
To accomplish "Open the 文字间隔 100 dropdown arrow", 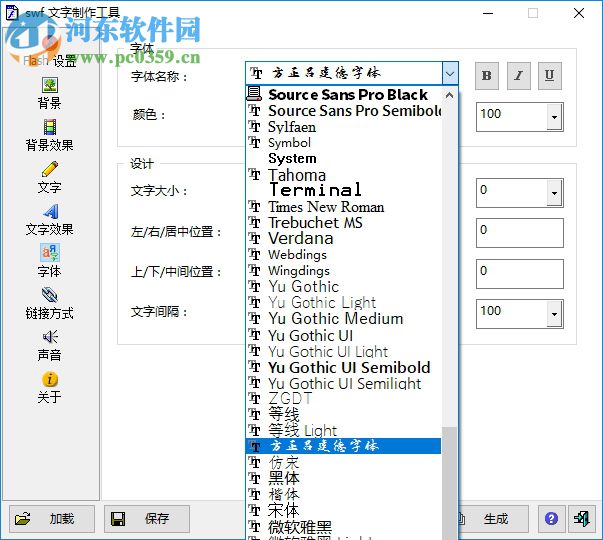I will click(x=554, y=314).
